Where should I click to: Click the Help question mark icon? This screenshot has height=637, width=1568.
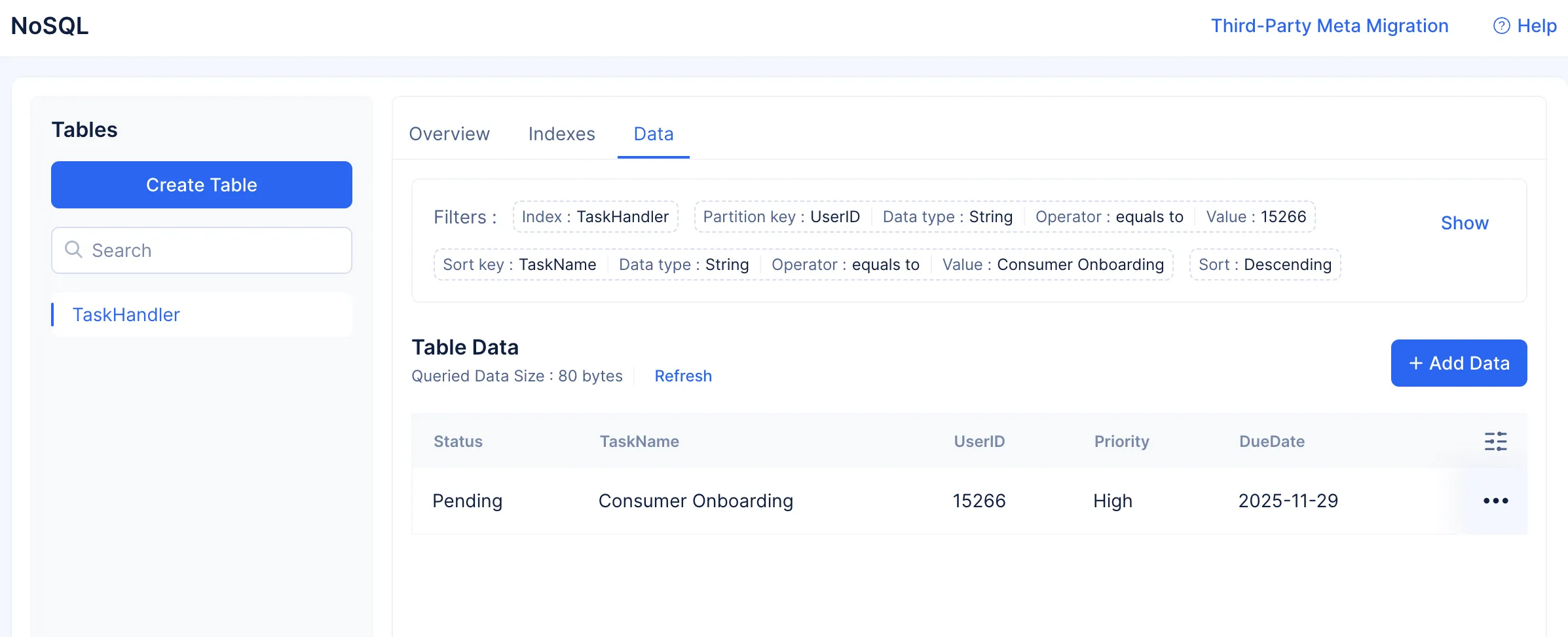1501,26
